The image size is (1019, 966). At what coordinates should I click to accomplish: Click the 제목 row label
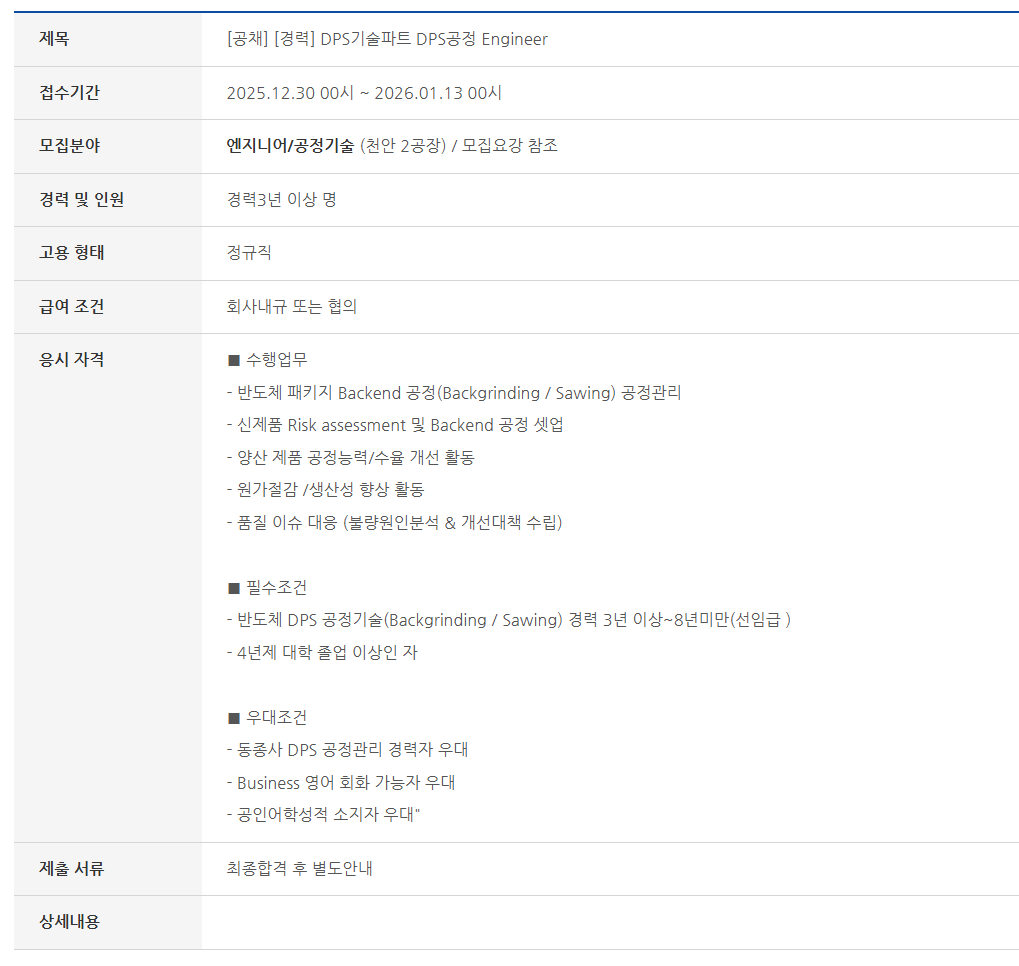pos(54,39)
